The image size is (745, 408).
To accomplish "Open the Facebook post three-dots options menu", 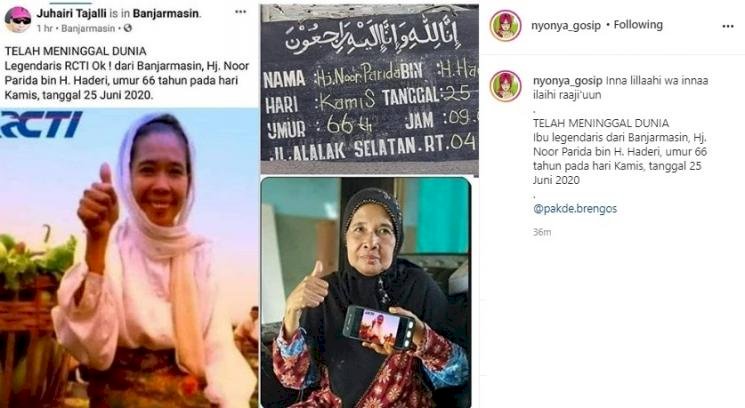I will (240, 12).
